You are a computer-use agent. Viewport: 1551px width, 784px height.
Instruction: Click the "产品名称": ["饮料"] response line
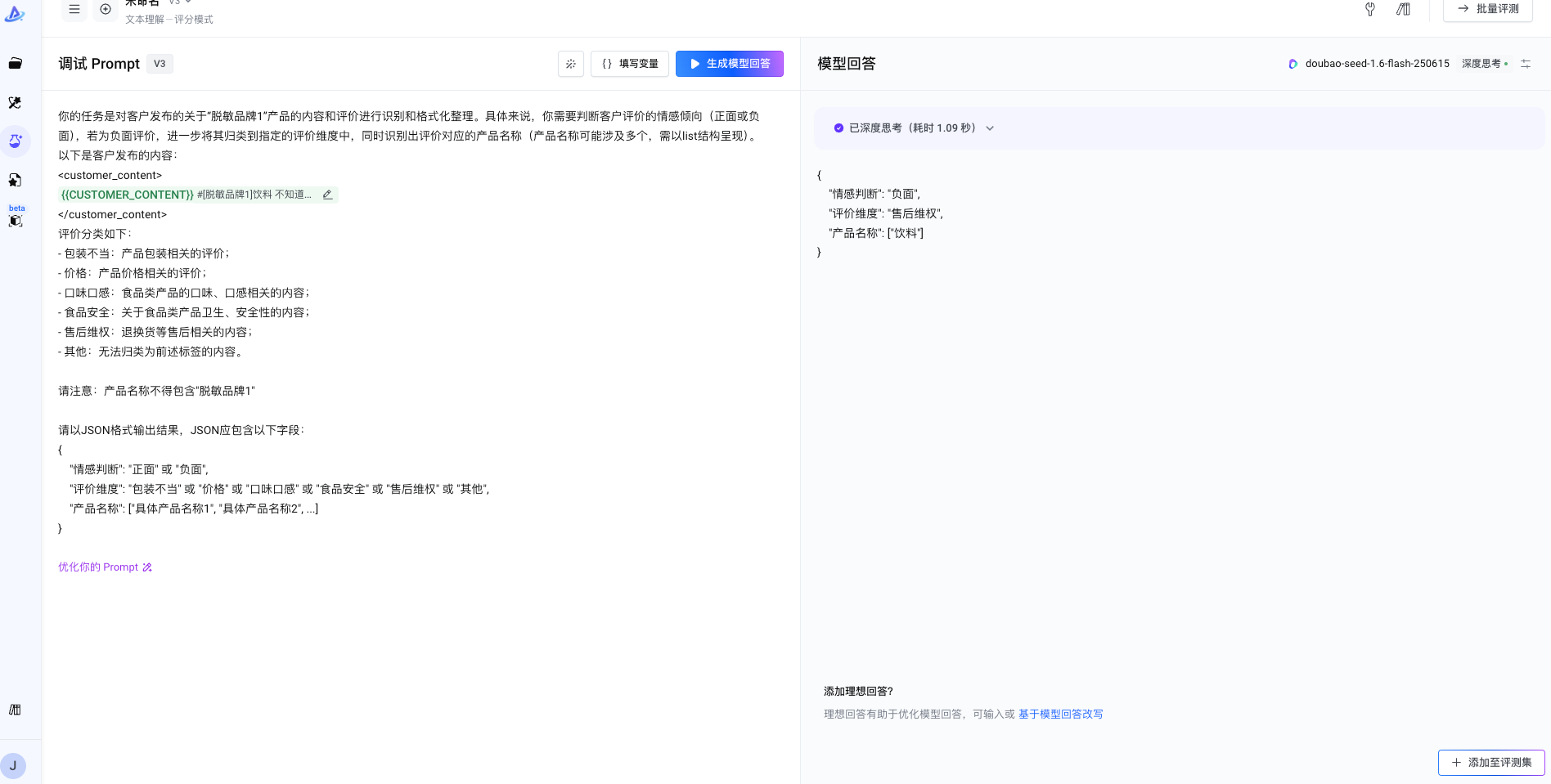[x=876, y=234]
